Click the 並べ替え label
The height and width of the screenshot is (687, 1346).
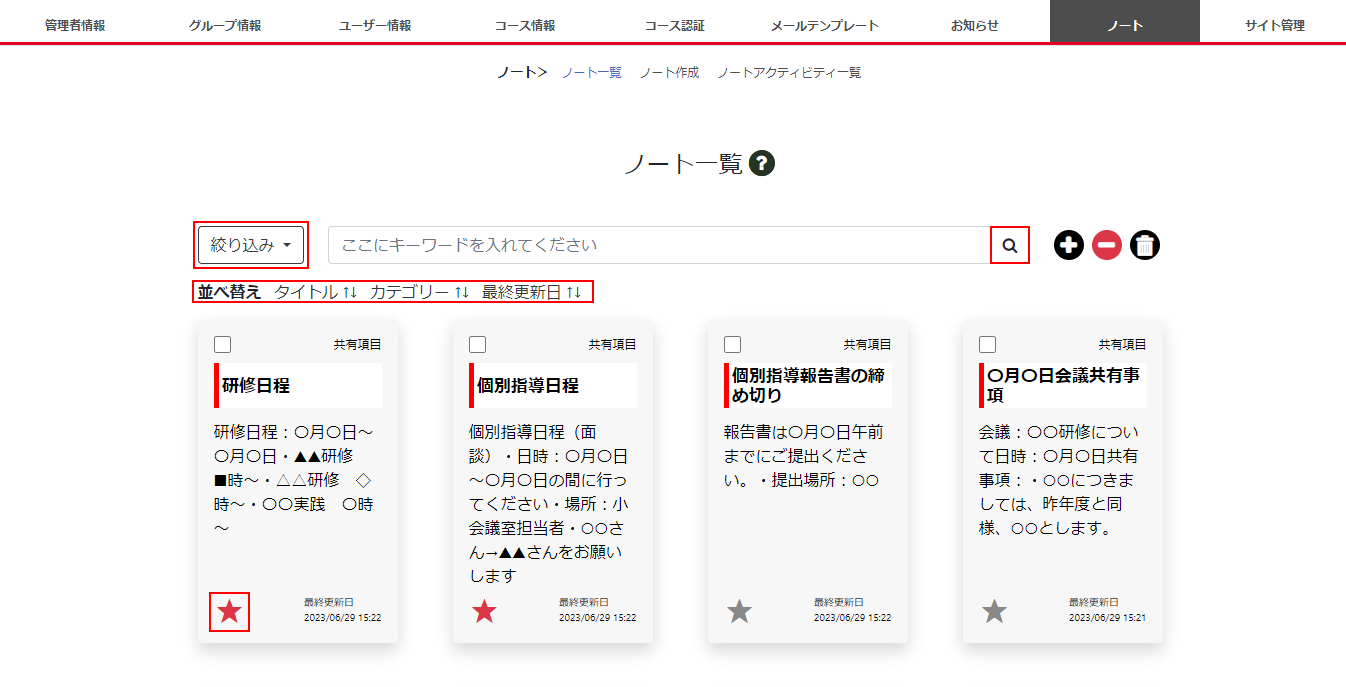pyautogui.click(x=229, y=292)
